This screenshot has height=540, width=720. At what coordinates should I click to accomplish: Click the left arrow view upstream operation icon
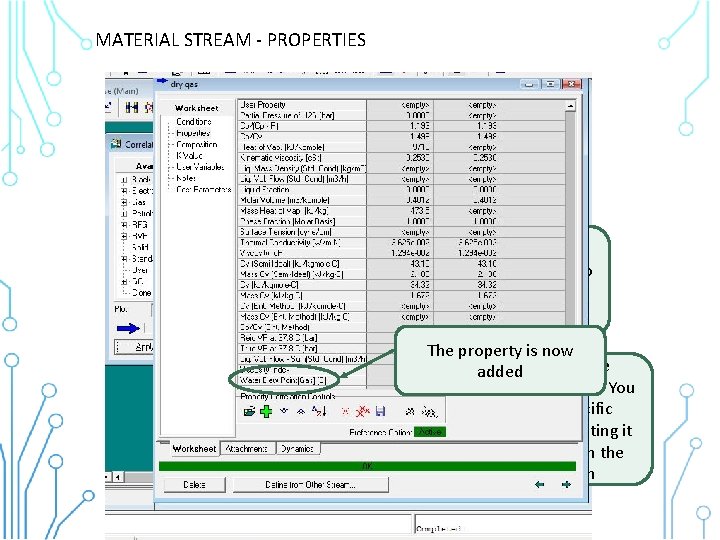[540, 484]
